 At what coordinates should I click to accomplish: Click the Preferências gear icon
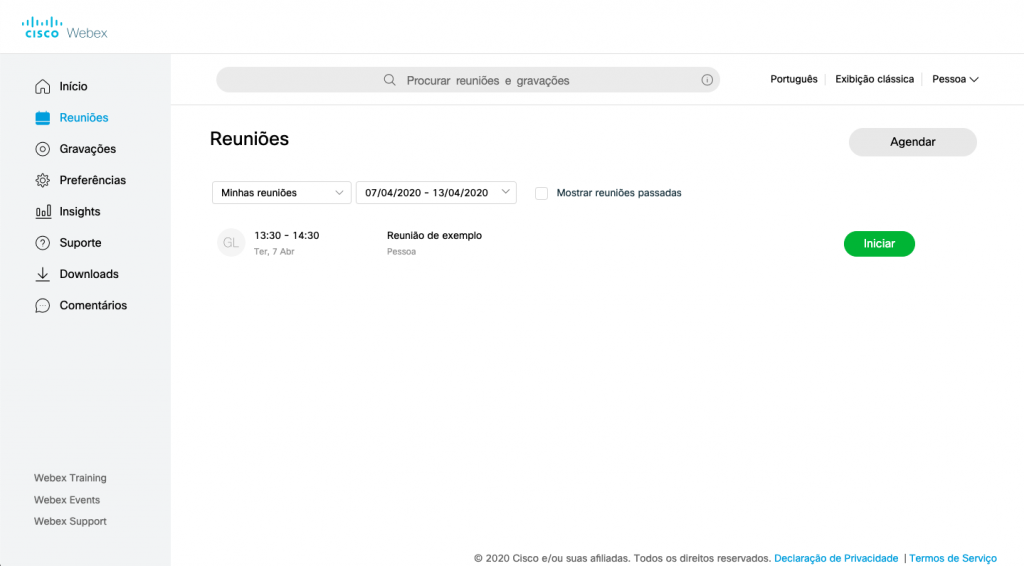click(42, 181)
